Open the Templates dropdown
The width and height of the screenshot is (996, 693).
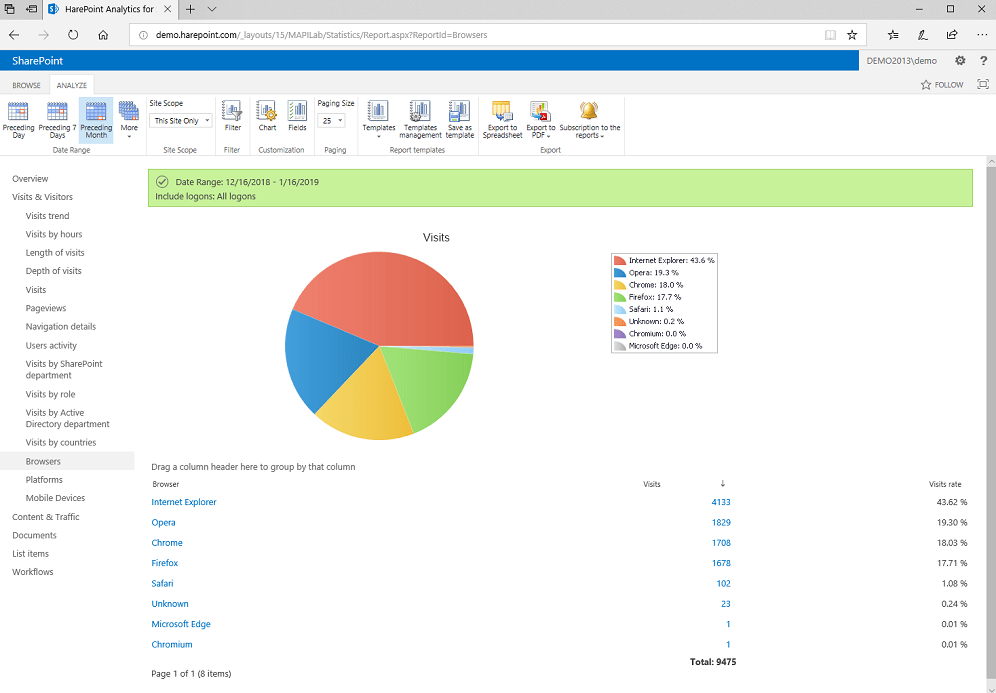[379, 120]
